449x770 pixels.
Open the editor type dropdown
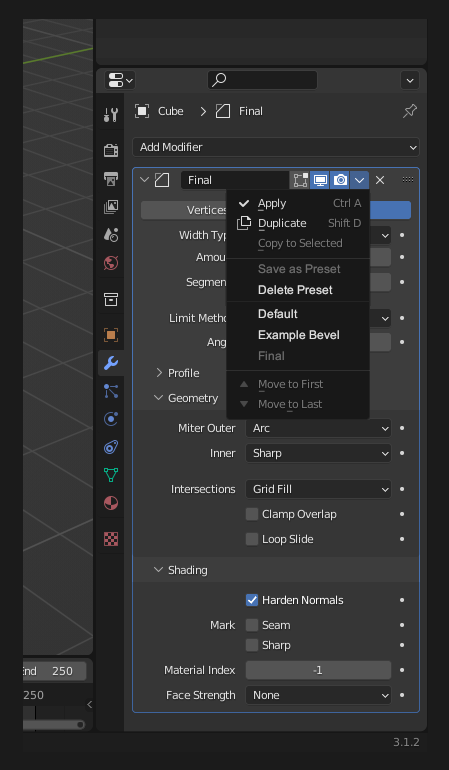pyautogui.click(x=120, y=81)
